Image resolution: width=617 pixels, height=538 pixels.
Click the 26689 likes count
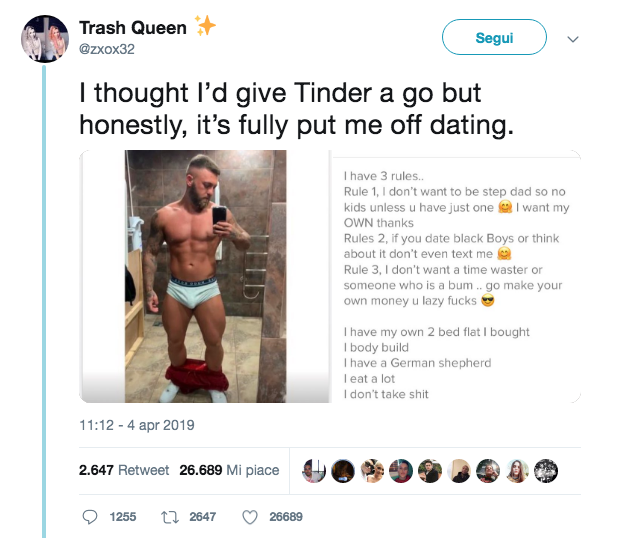(285, 517)
